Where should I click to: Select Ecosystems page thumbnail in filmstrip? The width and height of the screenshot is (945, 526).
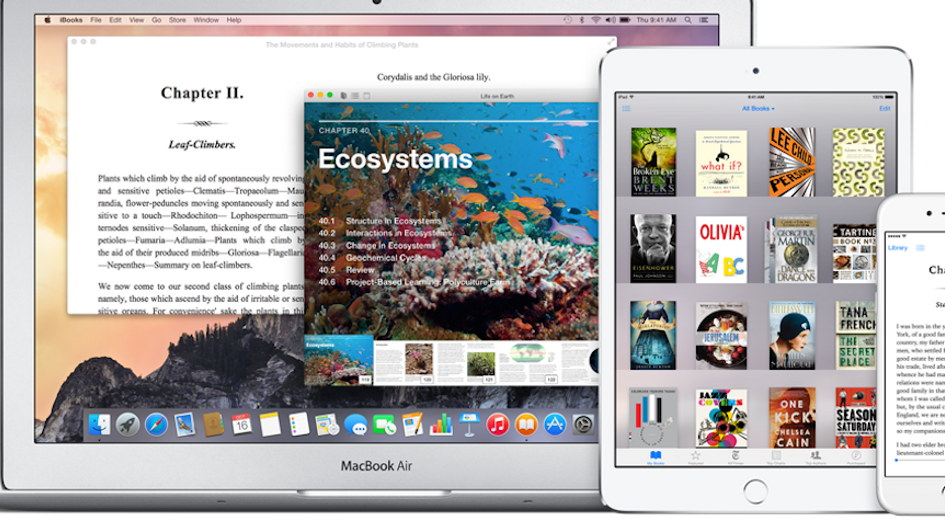click(x=339, y=361)
